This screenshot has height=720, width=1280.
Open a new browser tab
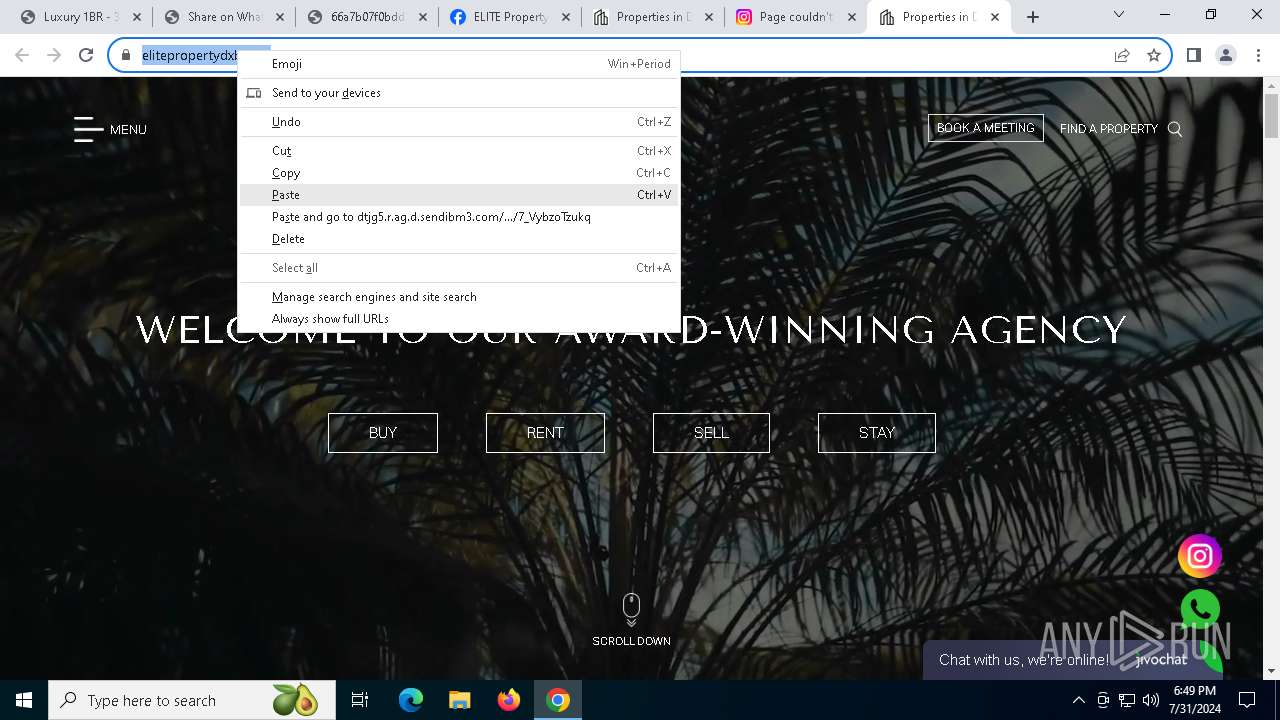1033,17
